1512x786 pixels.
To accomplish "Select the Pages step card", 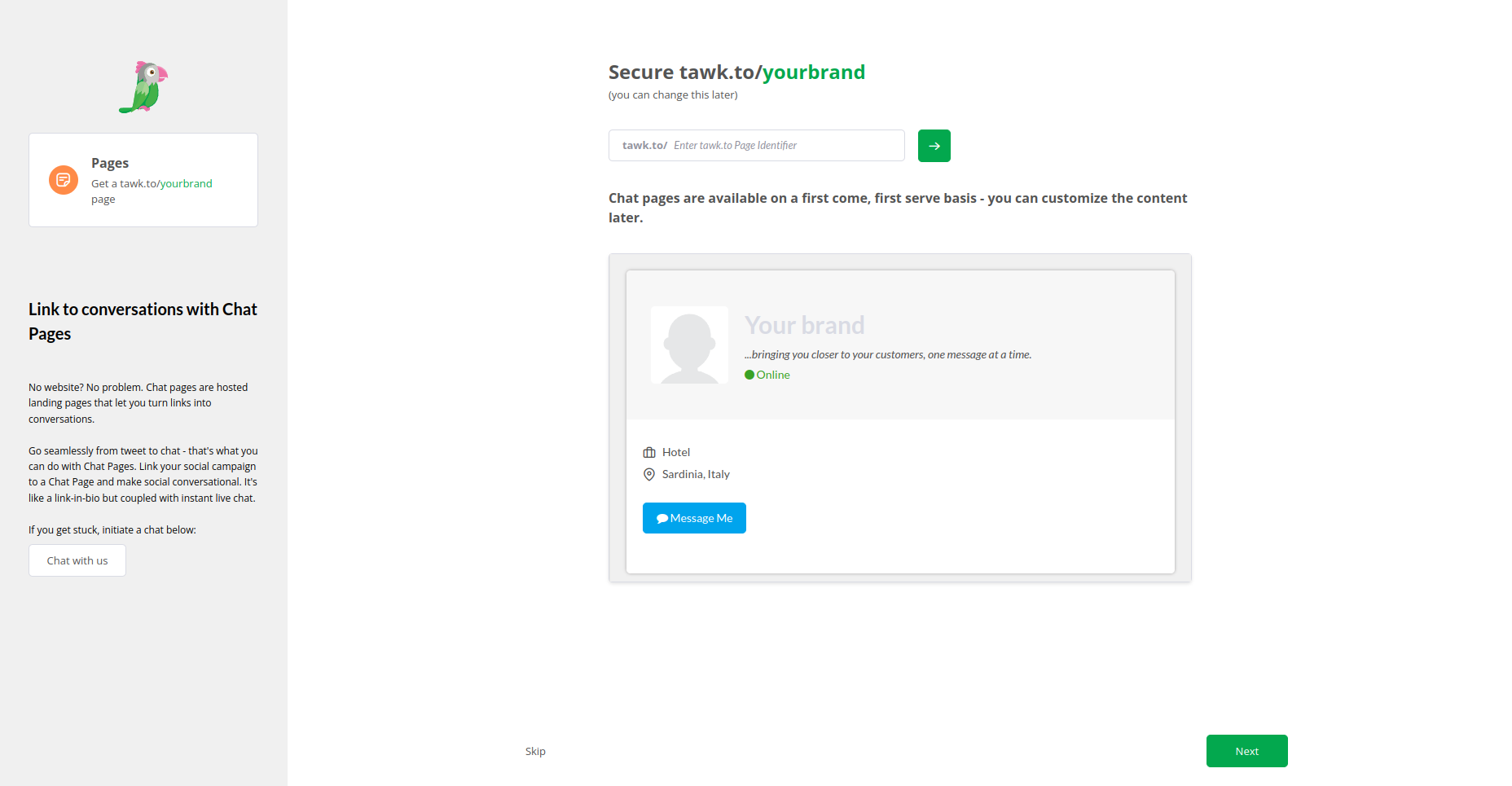I will coord(143,180).
